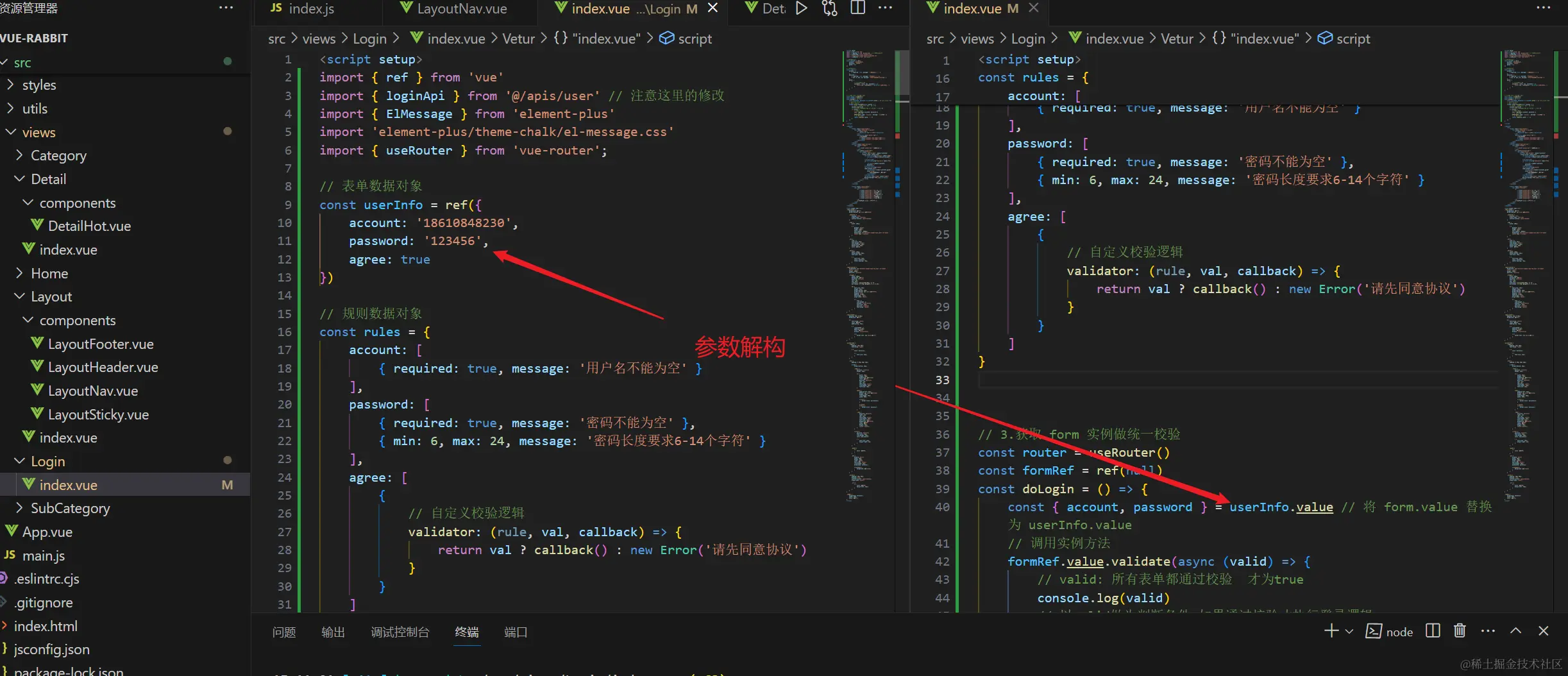
Task: Open the Problems (问题) panel tab
Action: (284, 632)
